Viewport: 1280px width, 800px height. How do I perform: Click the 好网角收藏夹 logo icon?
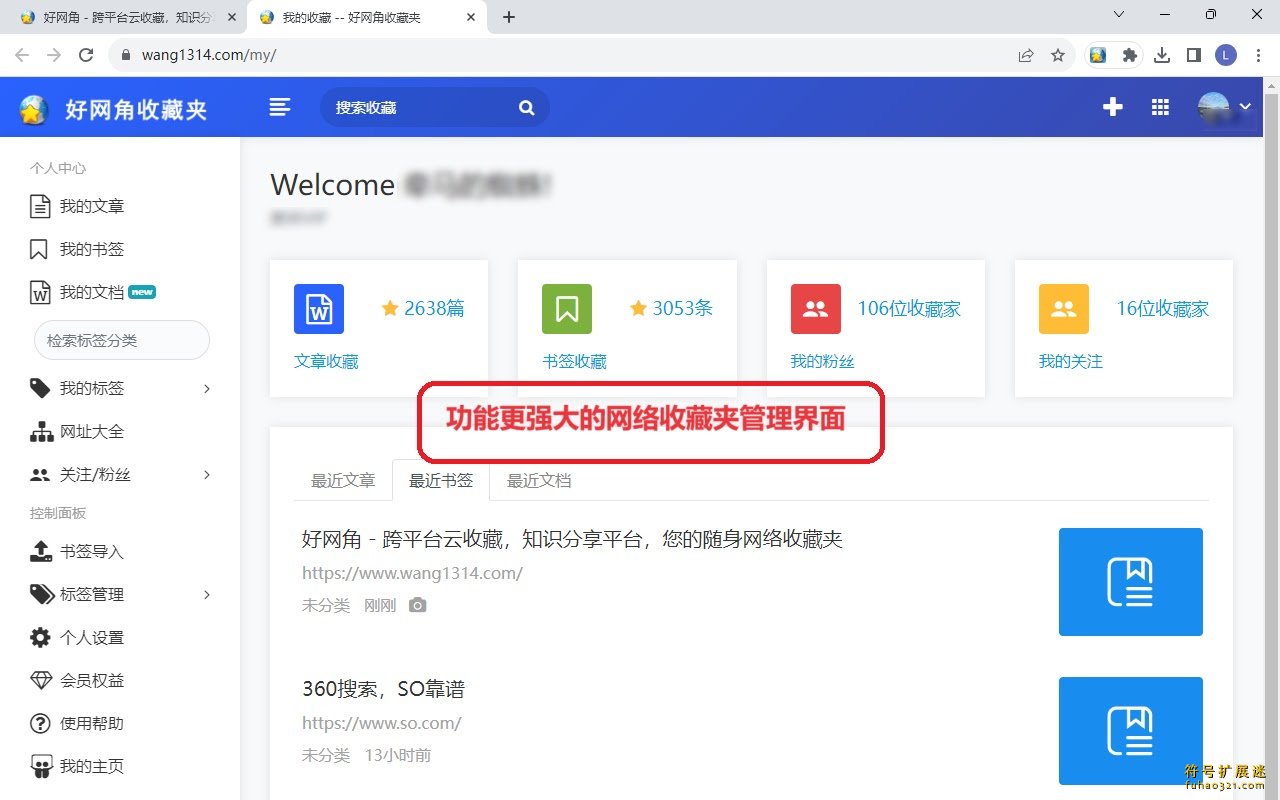34,109
